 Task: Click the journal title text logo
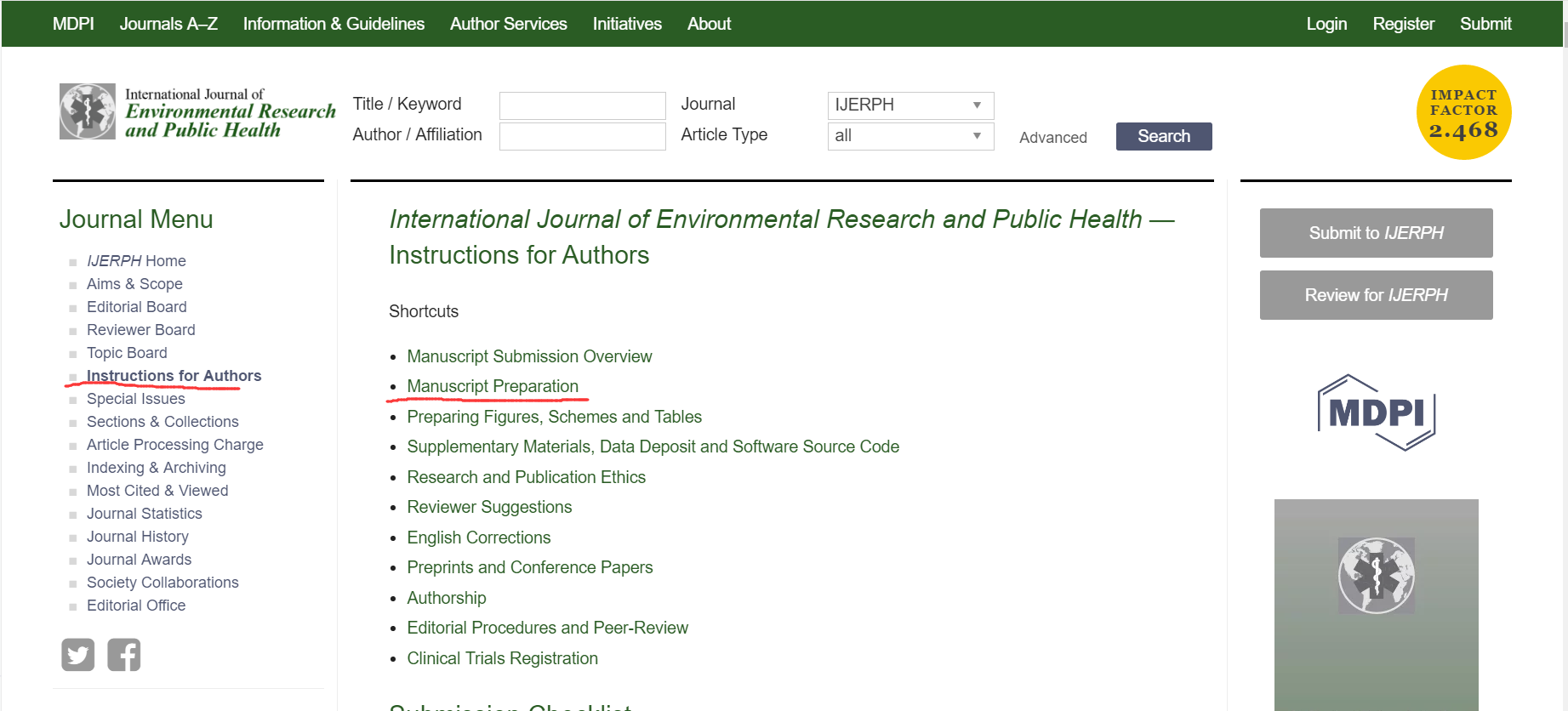tap(231, 113)
